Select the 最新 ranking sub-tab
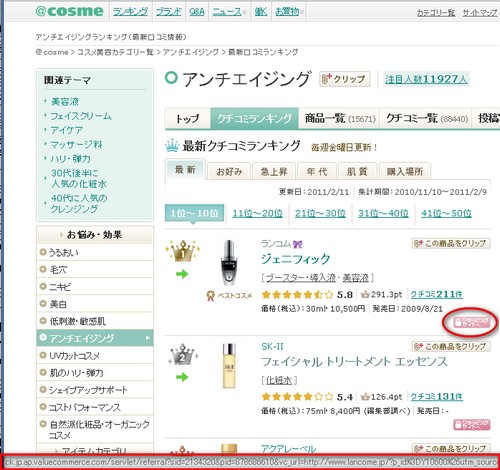Viewport: 500px width, 470px height. point(185,170)
